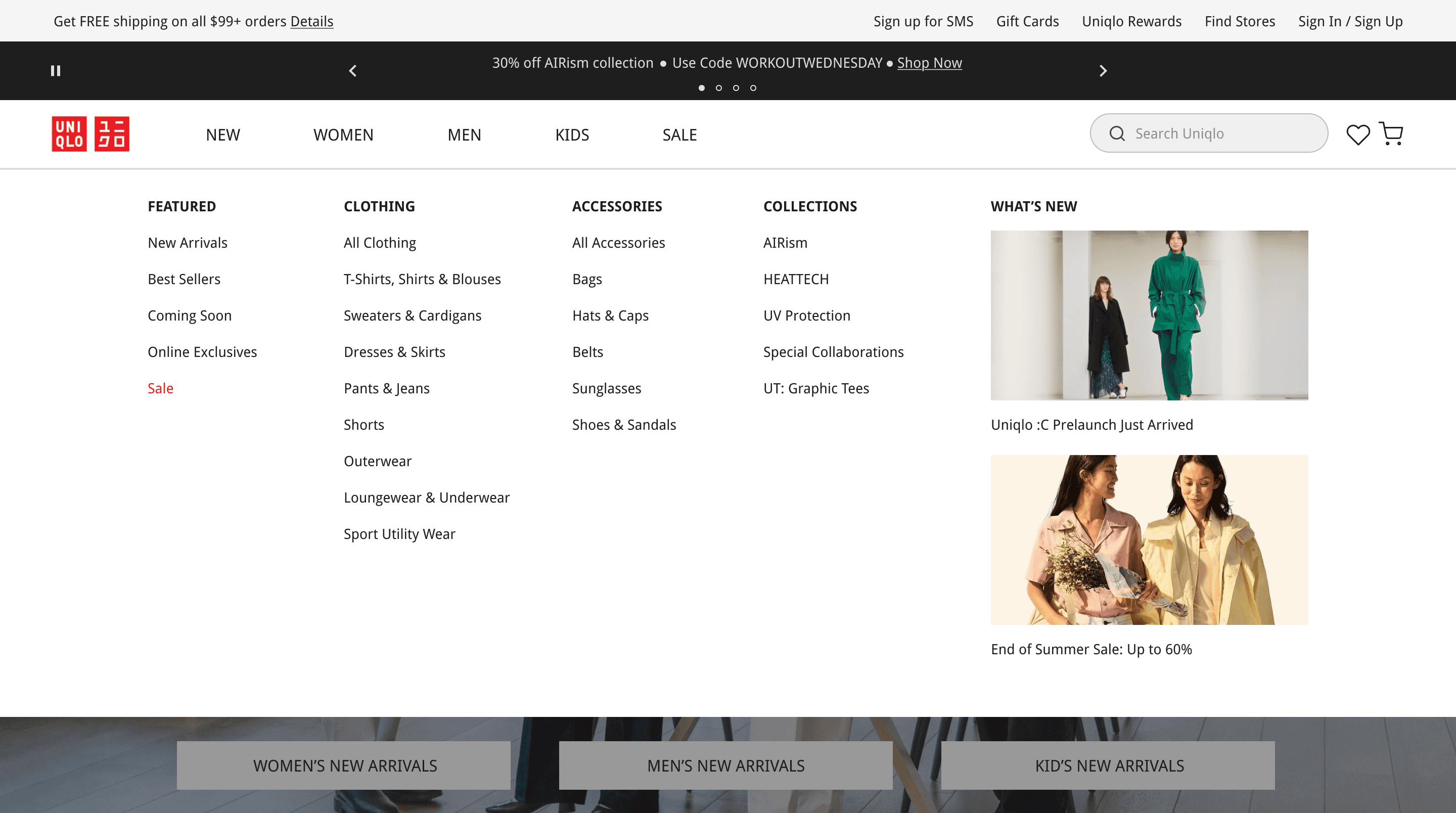The width and height of the screenshot is (1456, 813).
Task: Select the third carousel dot indicator
Action: pyautogui.click(x=736, y=87)
